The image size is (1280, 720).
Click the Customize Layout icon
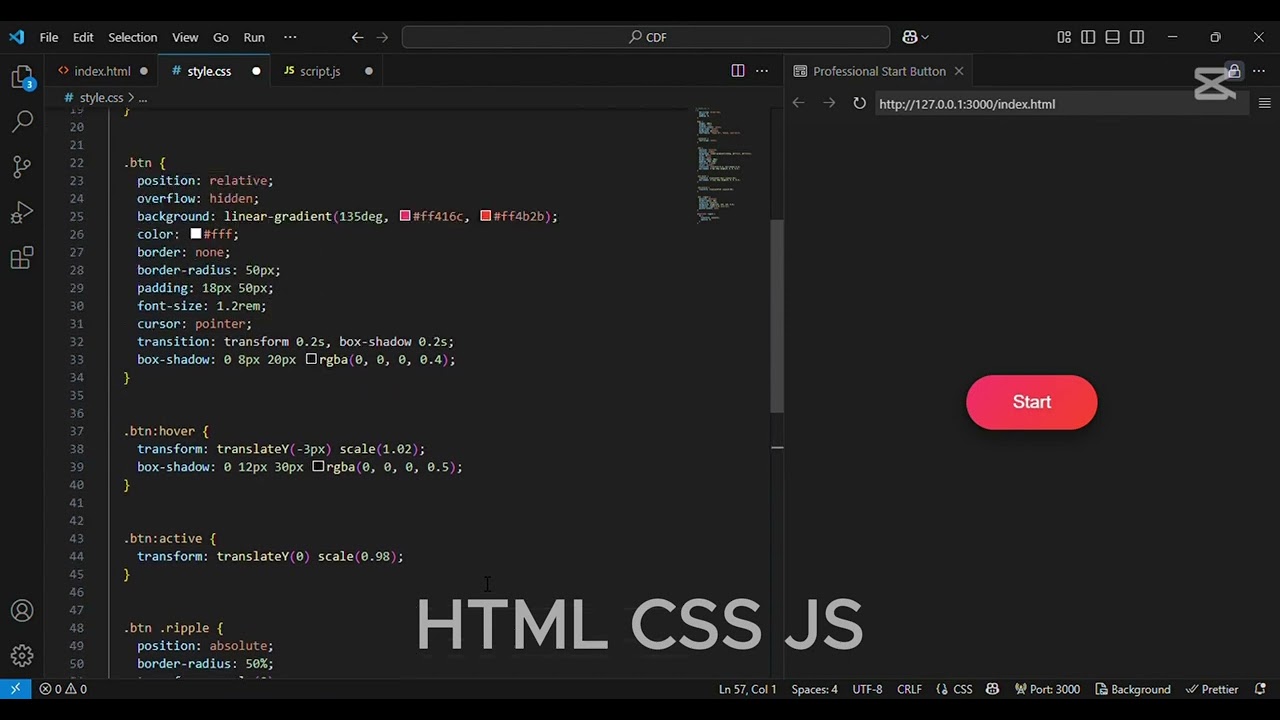(x=1064, y=37)
